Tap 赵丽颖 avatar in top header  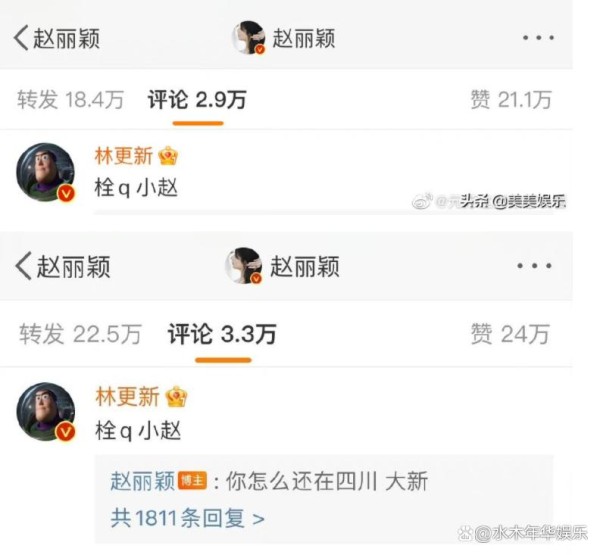[x=249, y=38]
